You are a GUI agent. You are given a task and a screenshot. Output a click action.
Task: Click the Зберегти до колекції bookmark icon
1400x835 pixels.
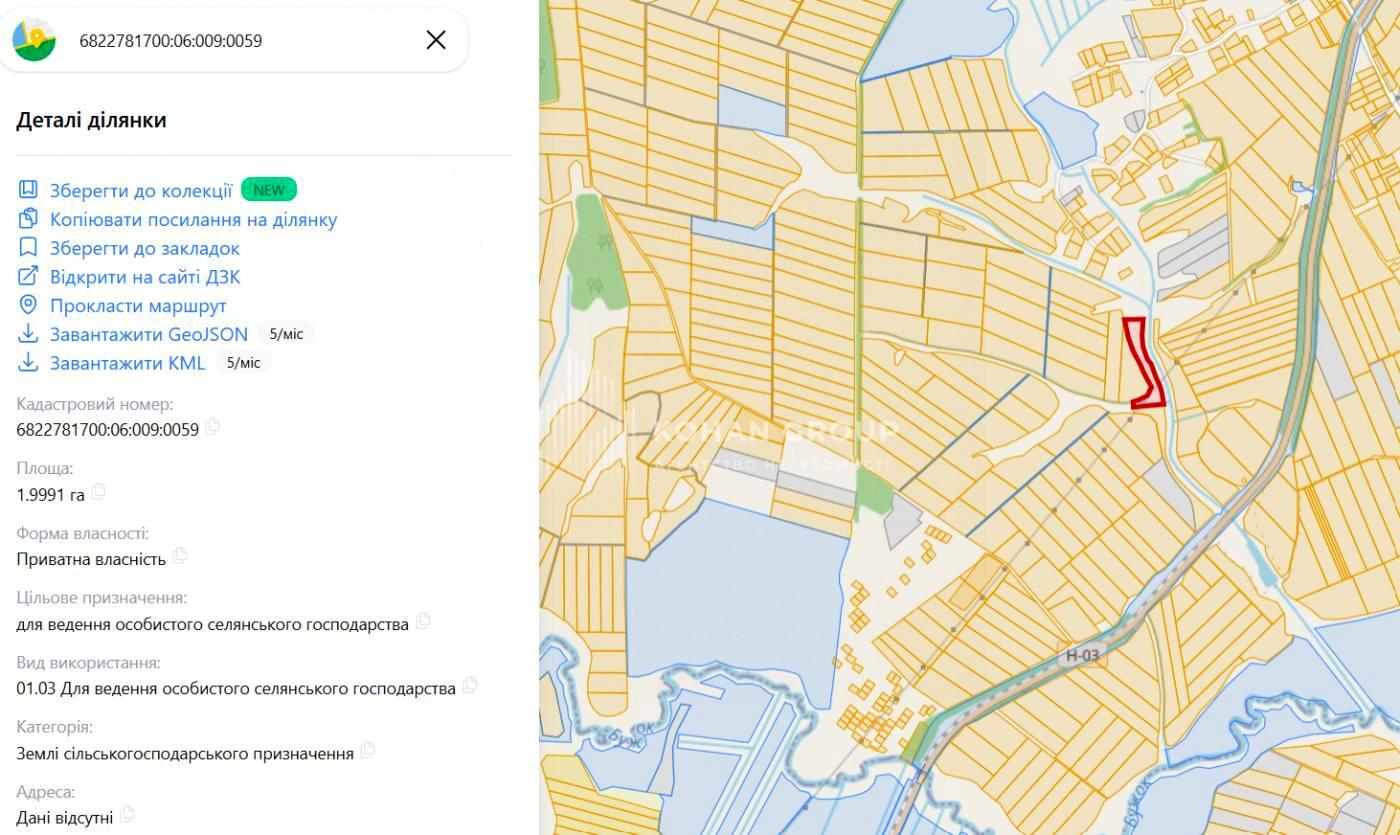(28, 190)
